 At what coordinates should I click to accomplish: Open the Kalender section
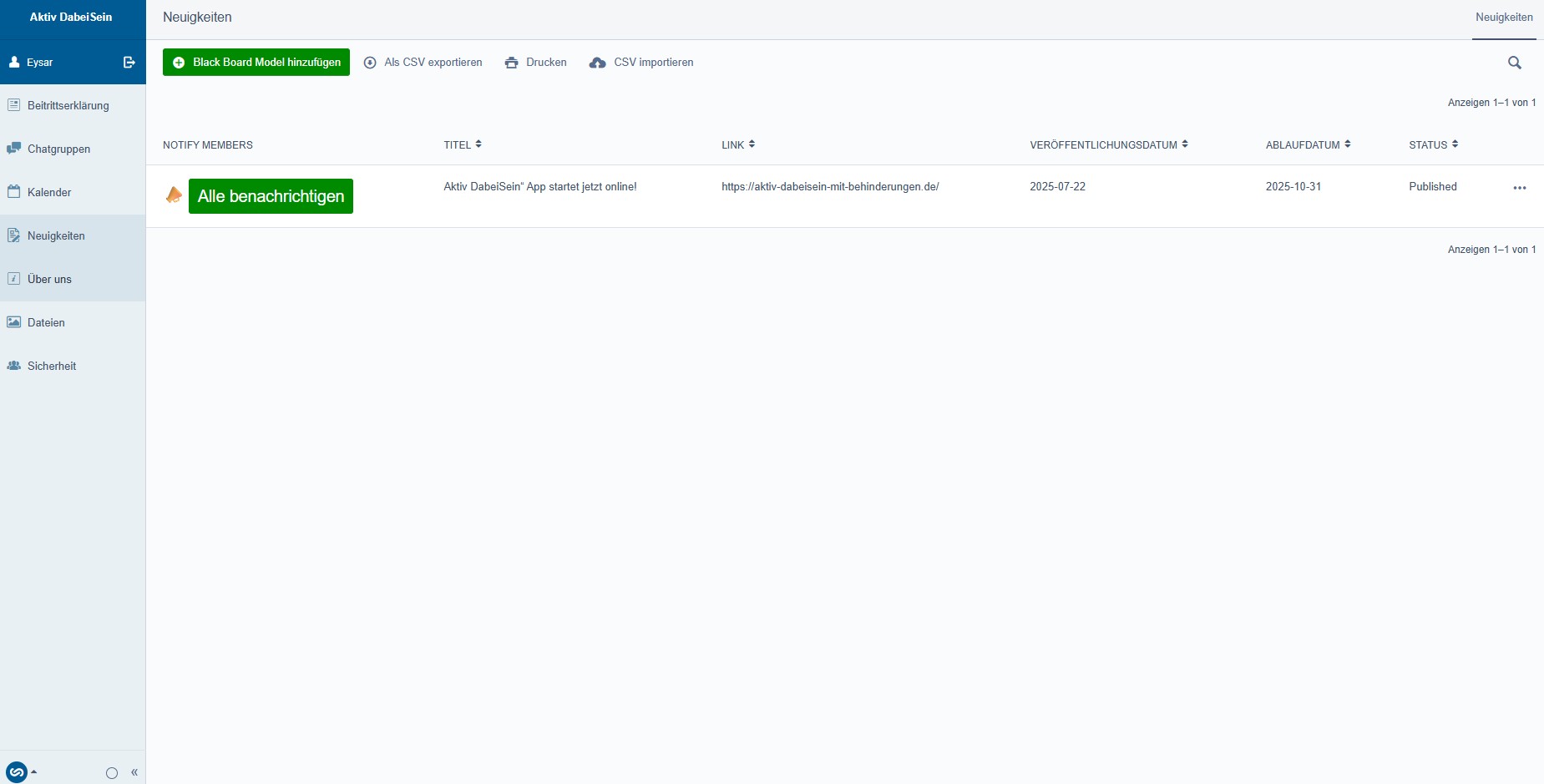pyautogui.click(x=49, y=192)
